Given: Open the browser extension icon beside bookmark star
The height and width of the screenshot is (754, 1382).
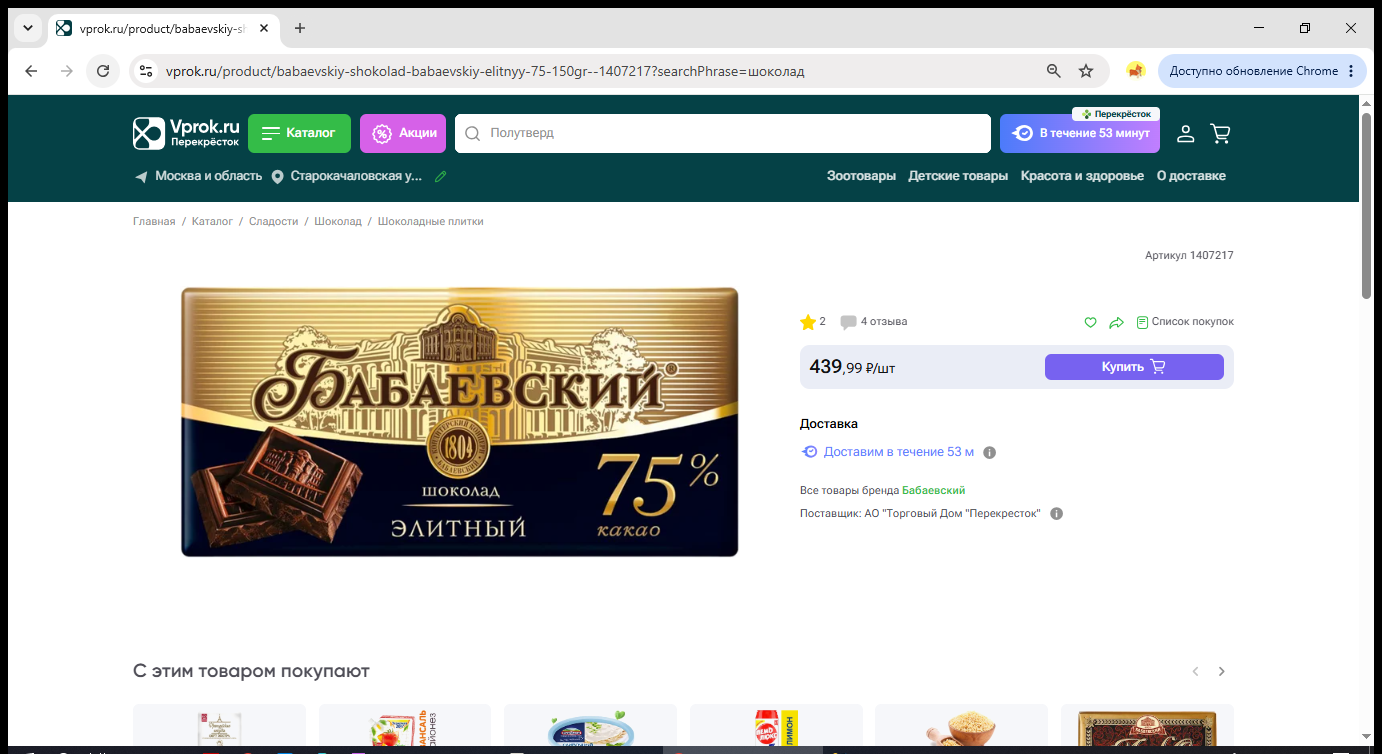Looking at the screenshot, I should pos(1135,71).
